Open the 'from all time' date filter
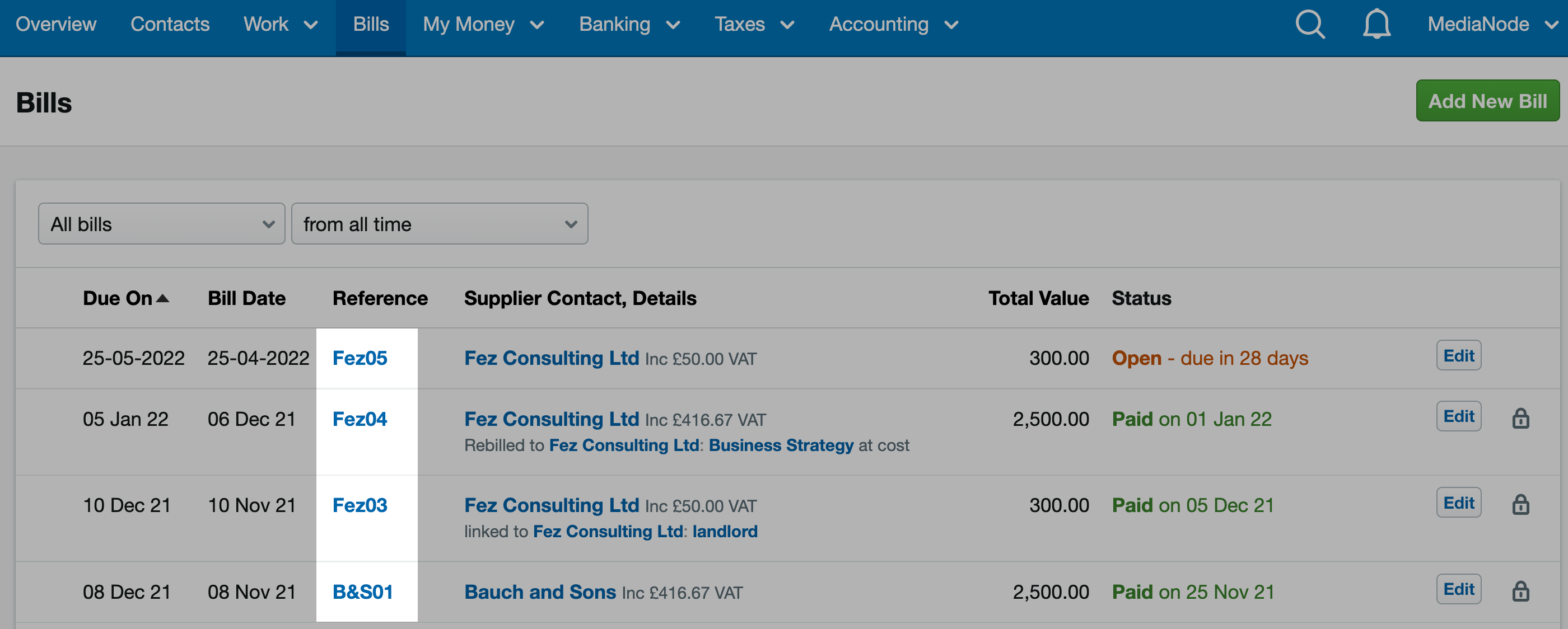Image resolution: width=1568 pixels, height=629 pixels. [x=440, y=224]
